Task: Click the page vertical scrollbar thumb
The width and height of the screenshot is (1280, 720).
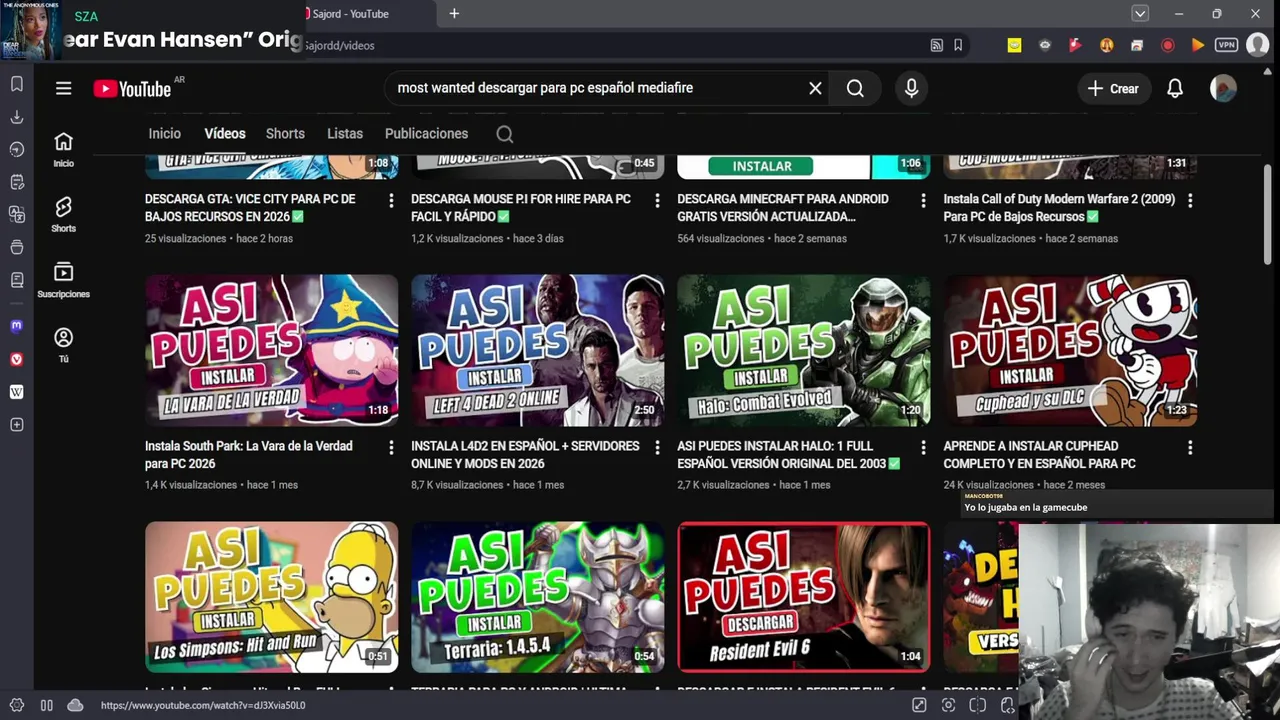Action: [1268, 215]
